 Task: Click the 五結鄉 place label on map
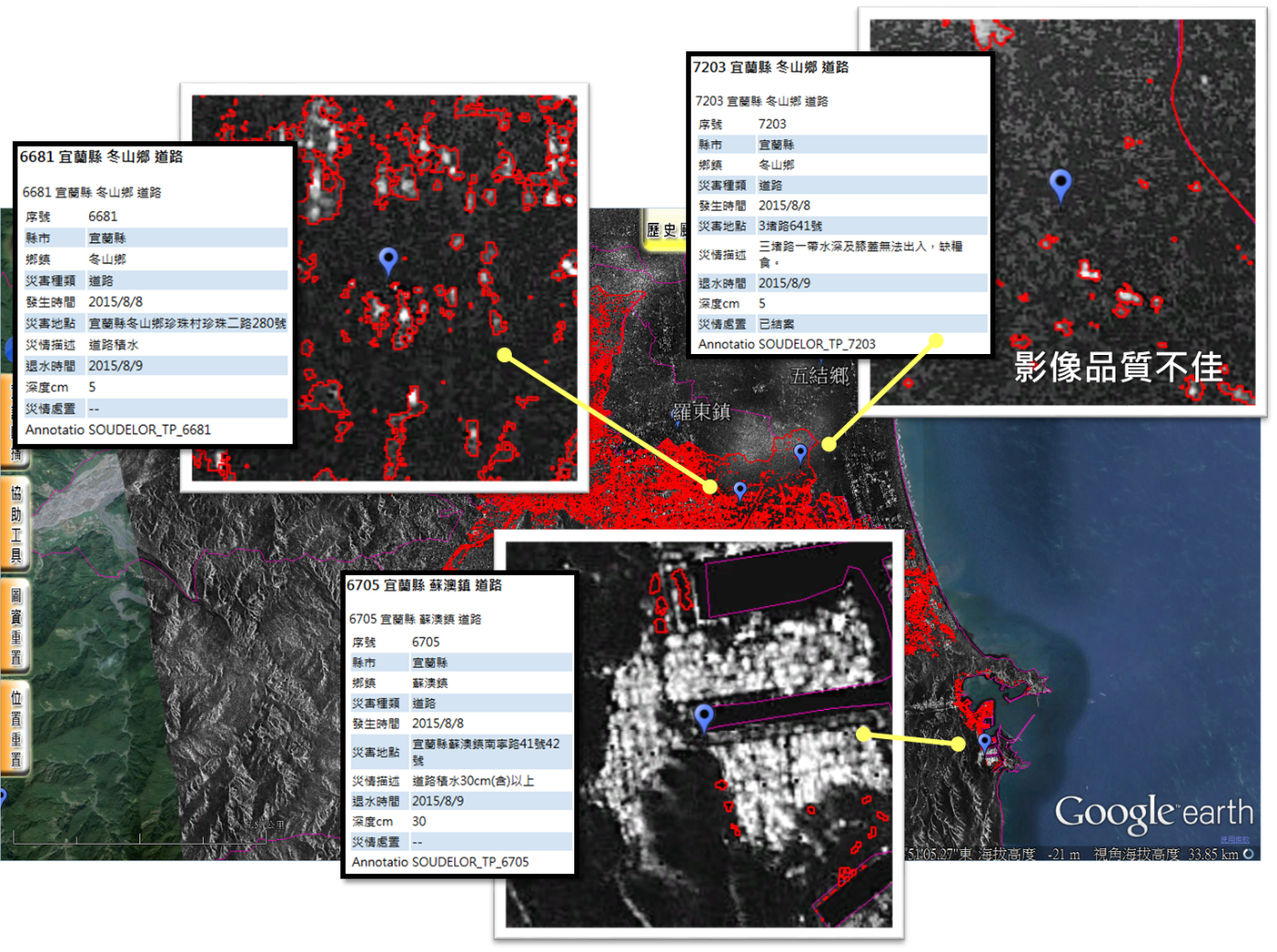tap(820, 375)
